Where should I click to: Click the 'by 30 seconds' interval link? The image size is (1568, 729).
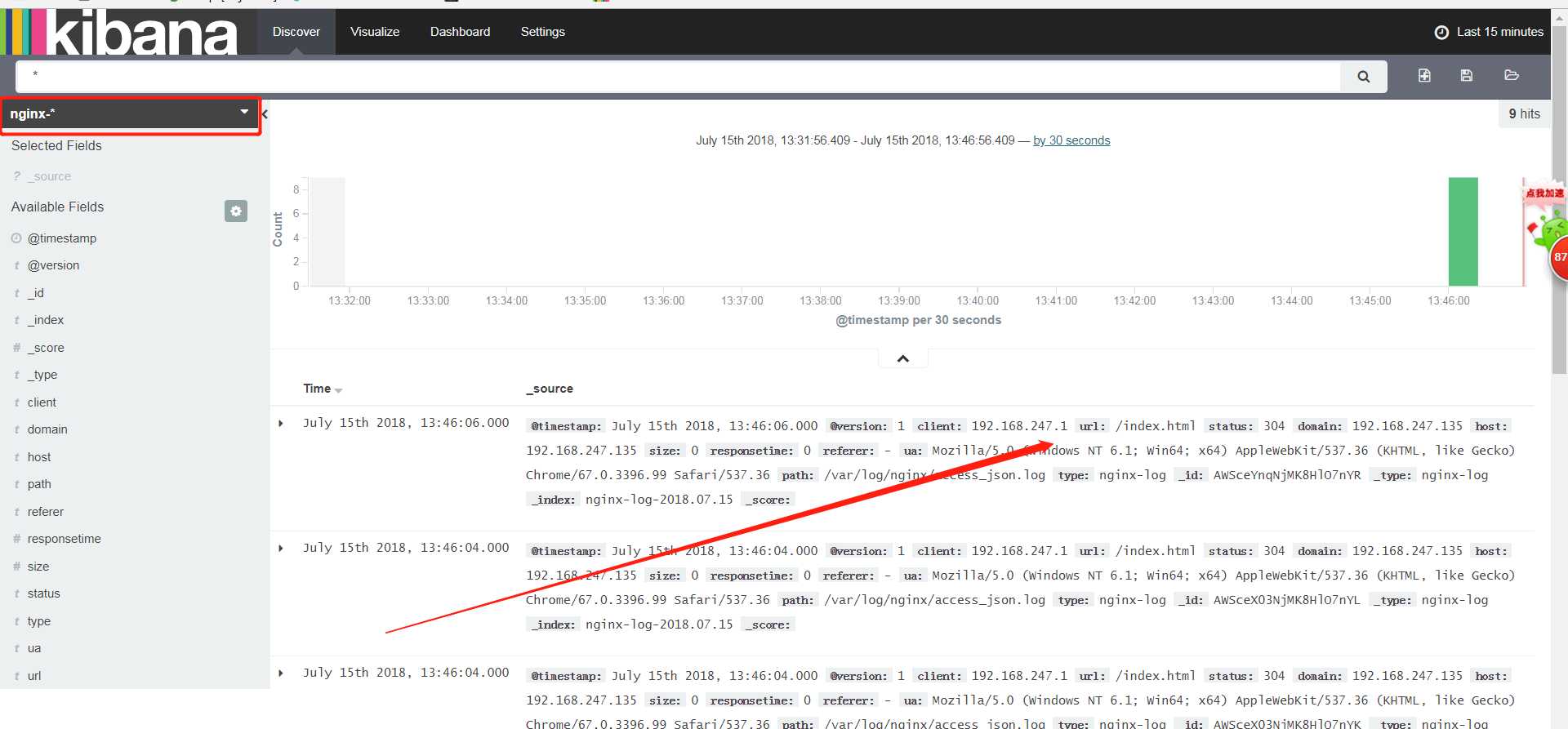[x=1071, y=140]
